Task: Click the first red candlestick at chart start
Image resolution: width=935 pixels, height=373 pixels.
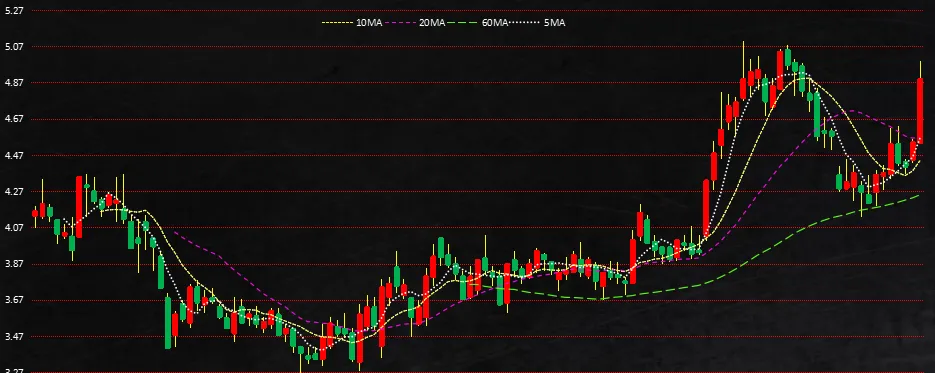Action: [35, 213]
